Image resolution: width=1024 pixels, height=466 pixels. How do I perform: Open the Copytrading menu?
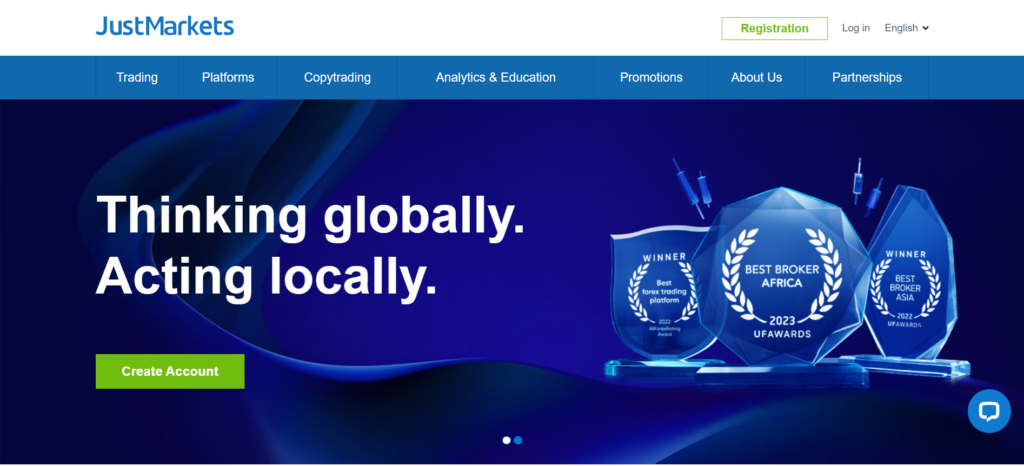(337, 78)
